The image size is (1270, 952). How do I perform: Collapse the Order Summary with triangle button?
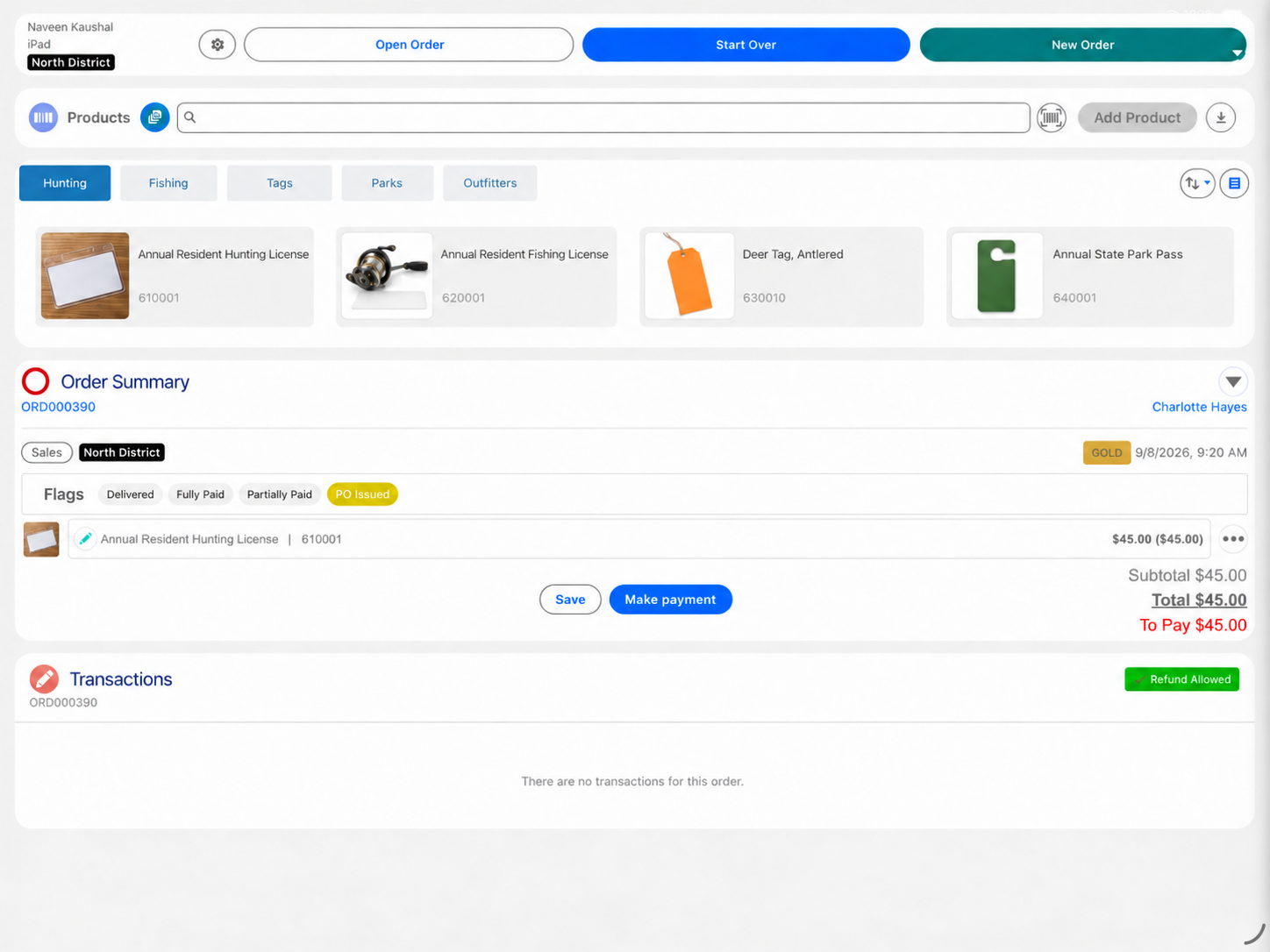[1233, 381]
